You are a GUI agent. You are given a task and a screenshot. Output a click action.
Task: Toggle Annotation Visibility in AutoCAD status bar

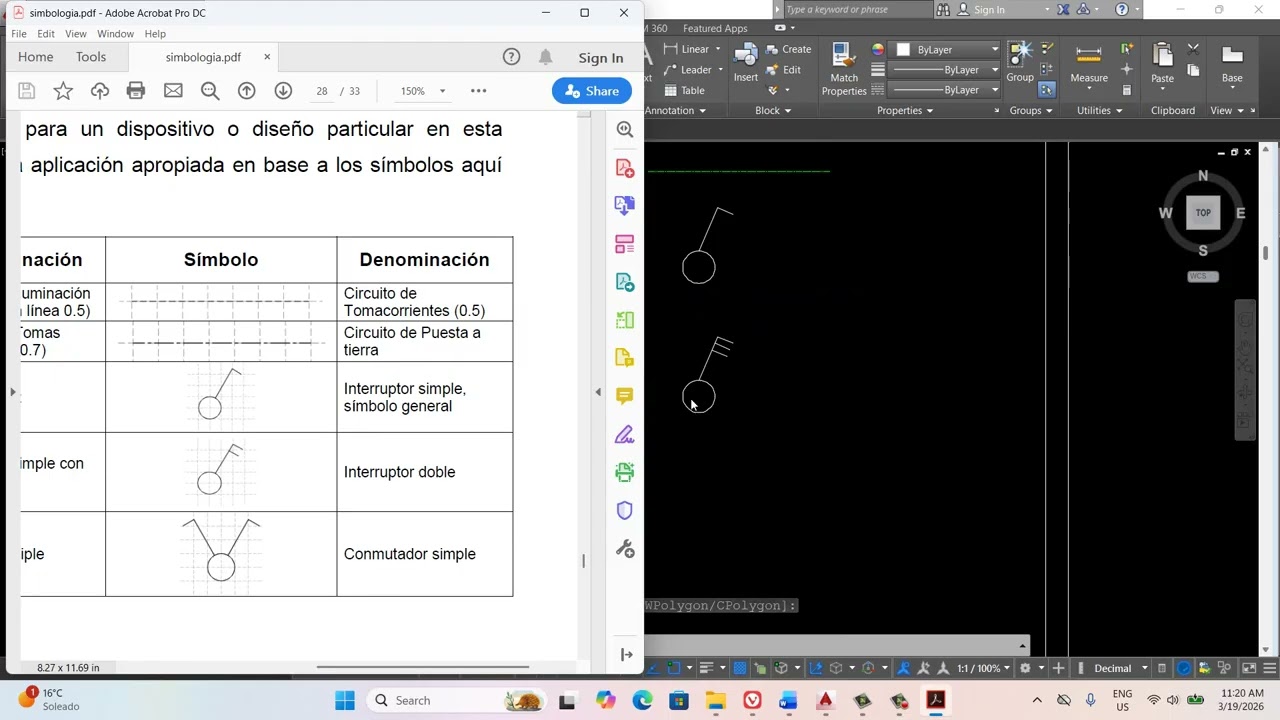903,668
